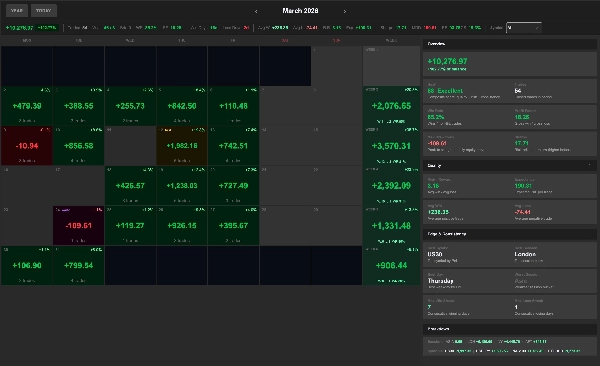600x366 pixels.
Task: Select weekly total +906.44
Action: pyautogui.click(x=391, y=265)
